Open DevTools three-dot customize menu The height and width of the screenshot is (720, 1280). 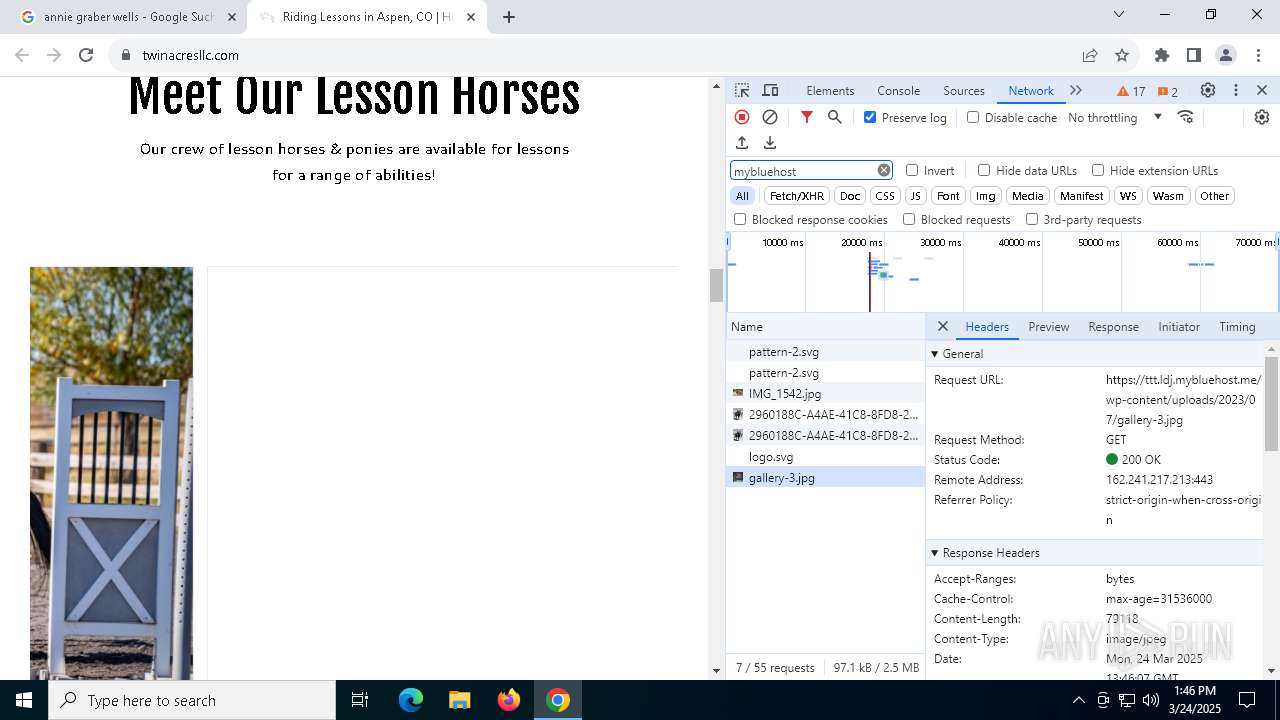point(1236,90)
